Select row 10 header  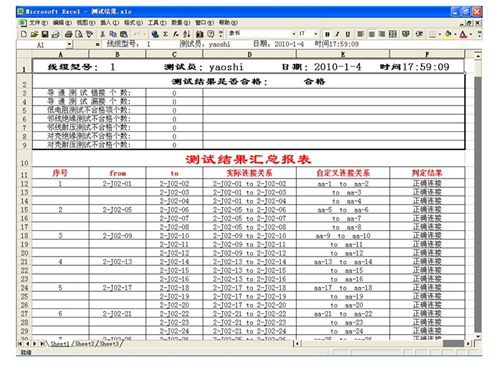pos(24,159)
